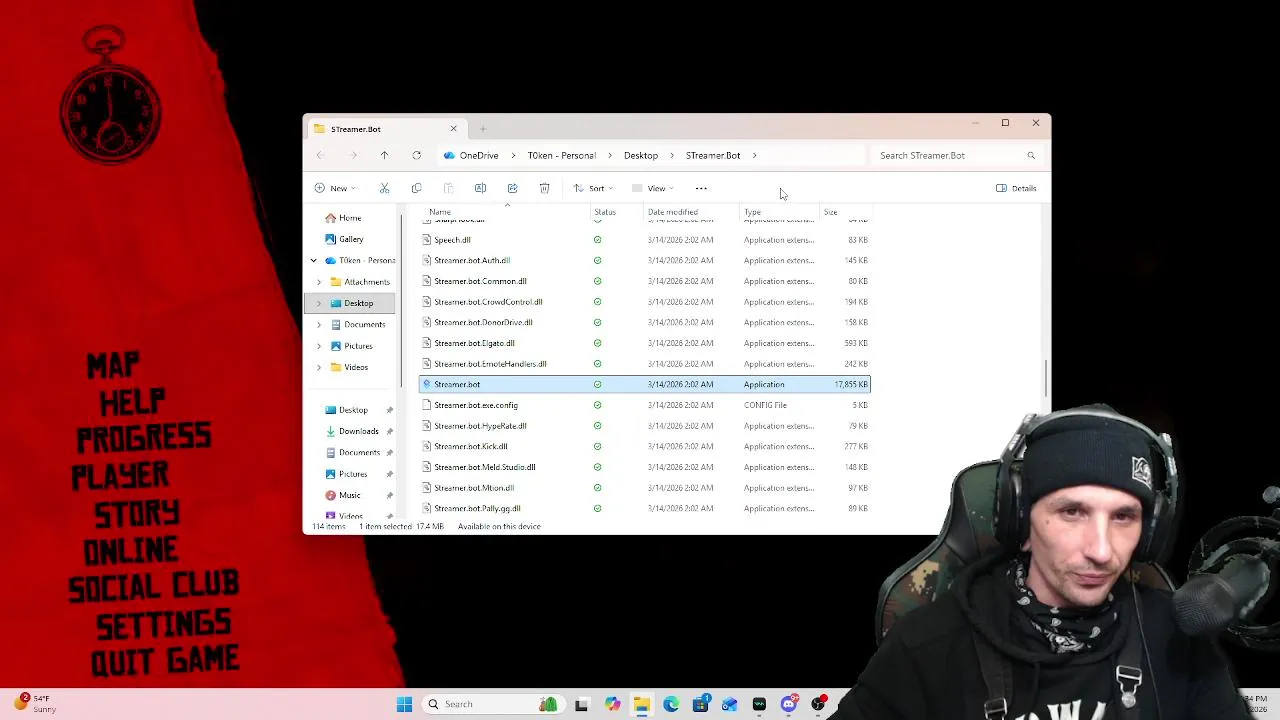Expand the Videos tree node under T0ken
Screen dimensions: 1280x720
[319, 367]
